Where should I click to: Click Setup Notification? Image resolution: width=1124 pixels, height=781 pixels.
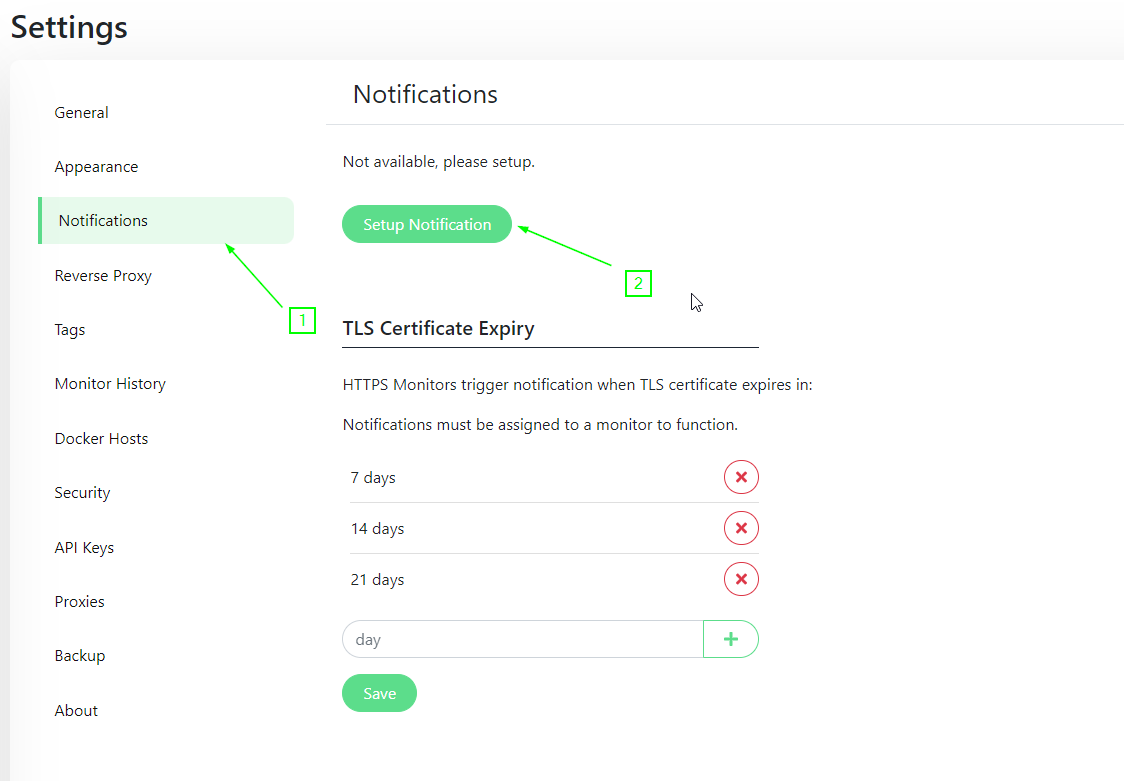426,224
